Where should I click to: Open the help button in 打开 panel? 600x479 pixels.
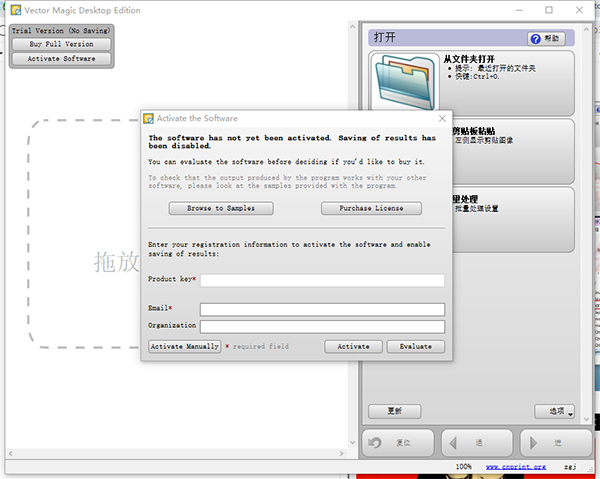(x=546, y=38)
